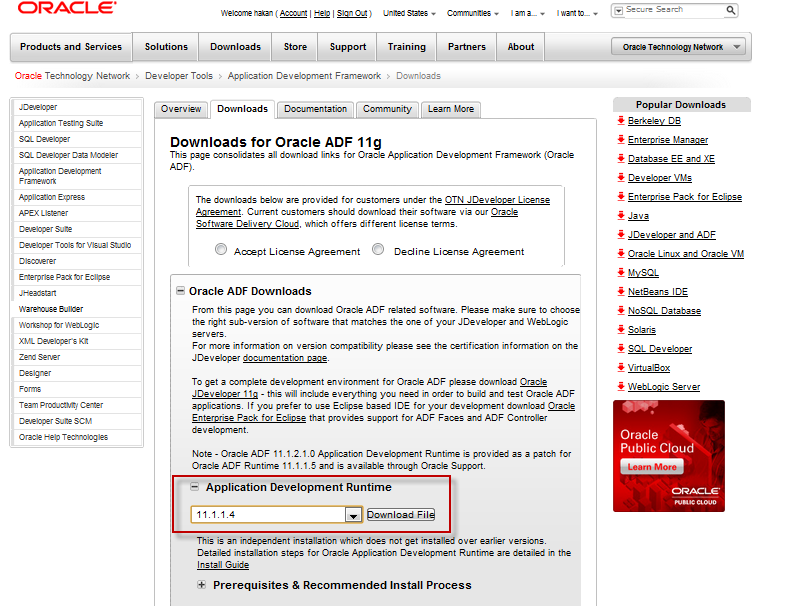The image size is (786, 606).
Task: Click the download arrow icon beside Solaris
Action: [x=621, y=329]
